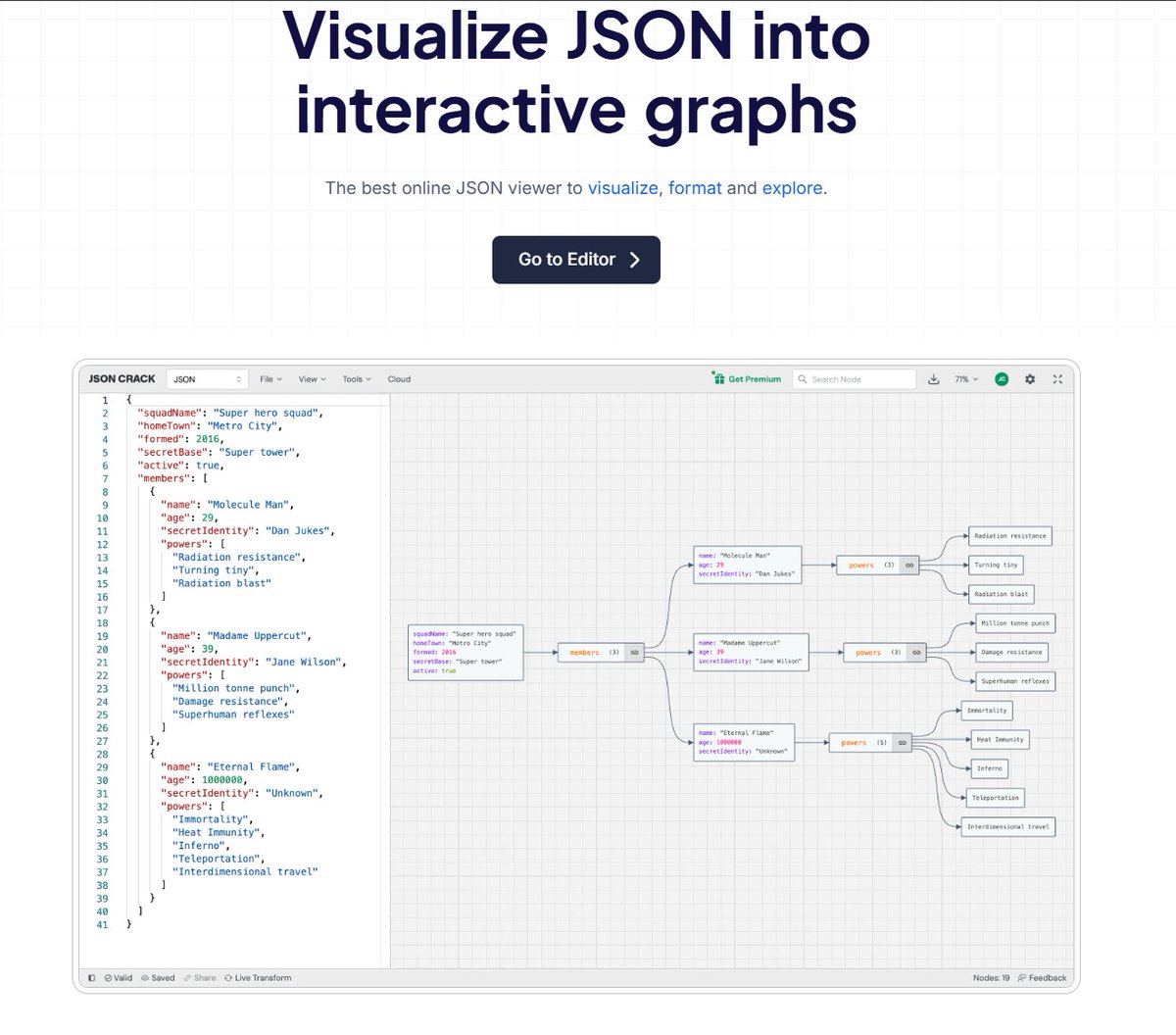Click line number 1 in editor gutter

pos(106,400)
